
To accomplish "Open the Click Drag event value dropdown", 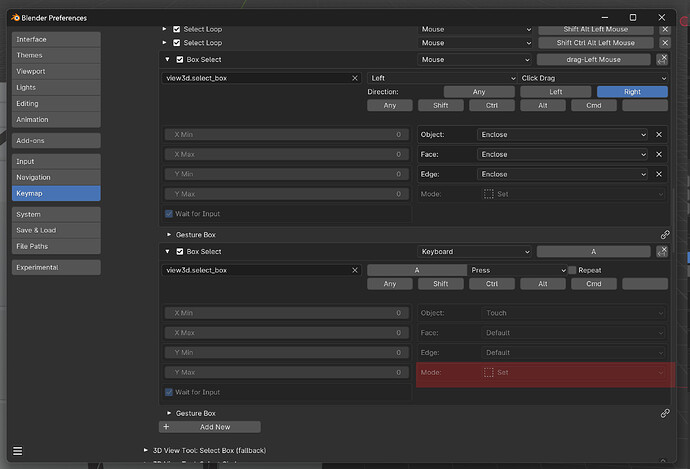I will [593, 78].
